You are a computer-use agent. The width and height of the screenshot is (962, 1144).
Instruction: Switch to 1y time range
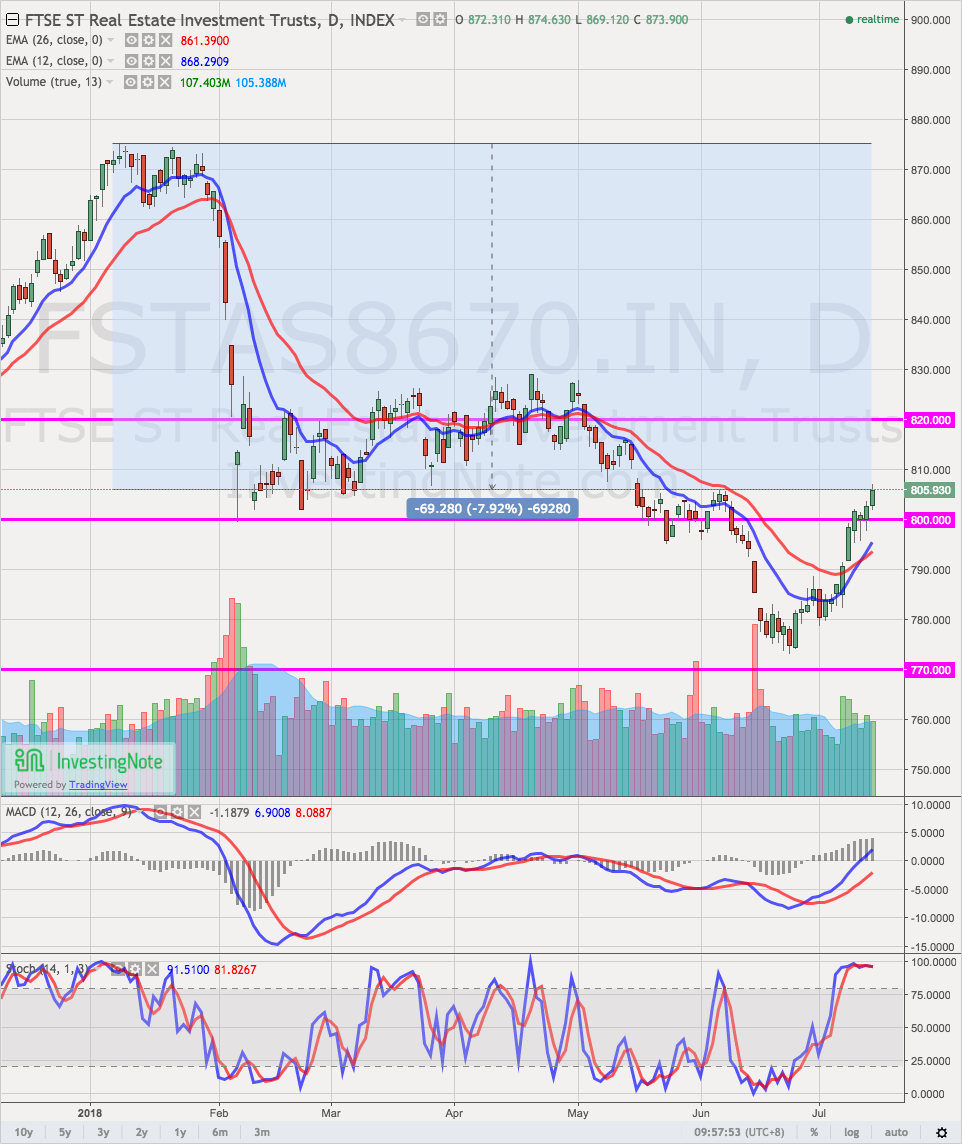(181, 1132)
